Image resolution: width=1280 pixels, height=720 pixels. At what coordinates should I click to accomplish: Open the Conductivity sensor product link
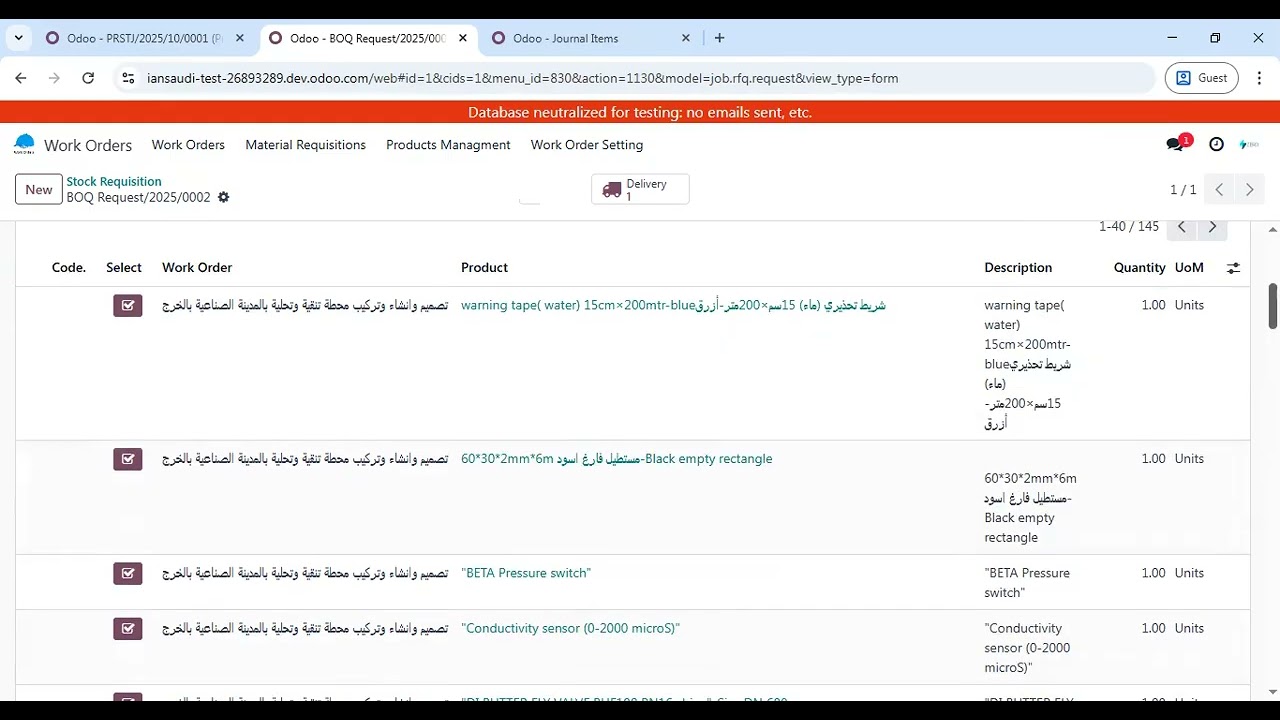(x=570, y=628)
